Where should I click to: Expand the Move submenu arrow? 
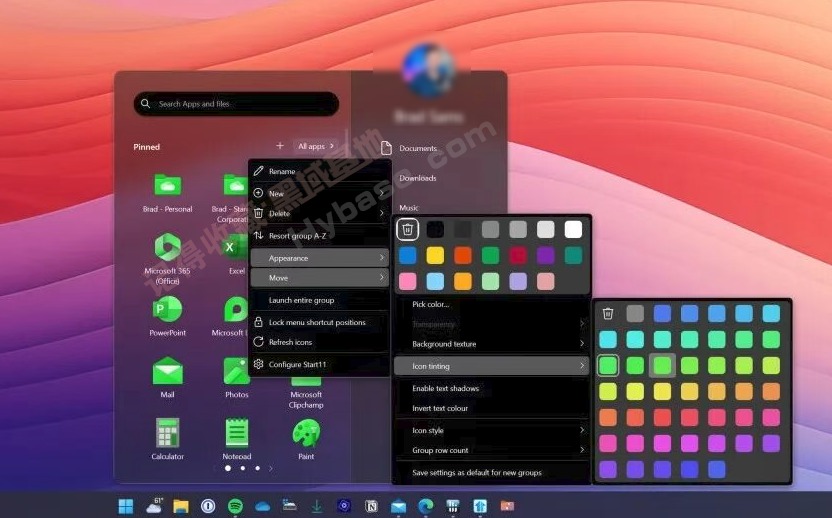[382, 278]
